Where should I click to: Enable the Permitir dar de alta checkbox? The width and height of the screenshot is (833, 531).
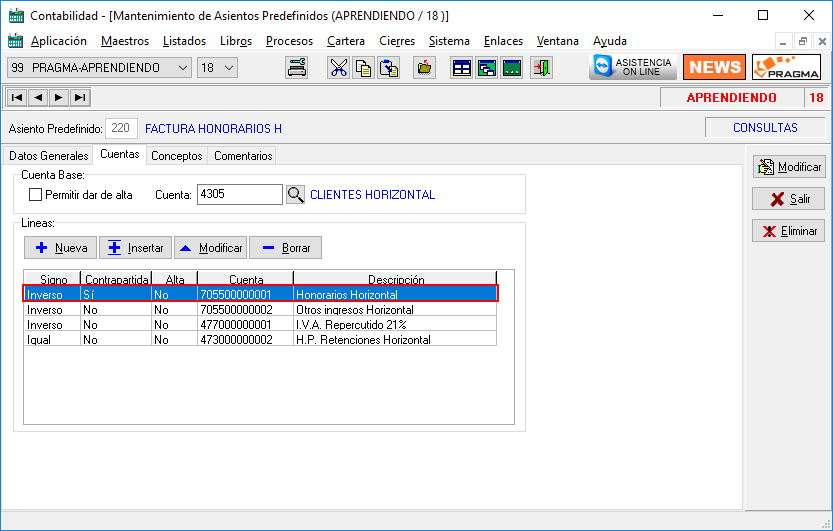click(36, 195)
